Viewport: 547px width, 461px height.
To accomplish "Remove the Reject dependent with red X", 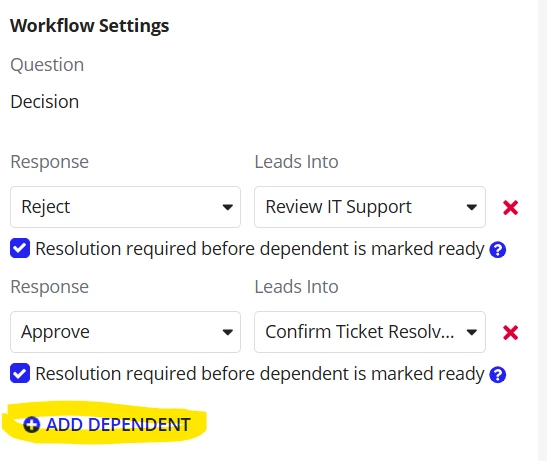I will click(x=510, y=208).
